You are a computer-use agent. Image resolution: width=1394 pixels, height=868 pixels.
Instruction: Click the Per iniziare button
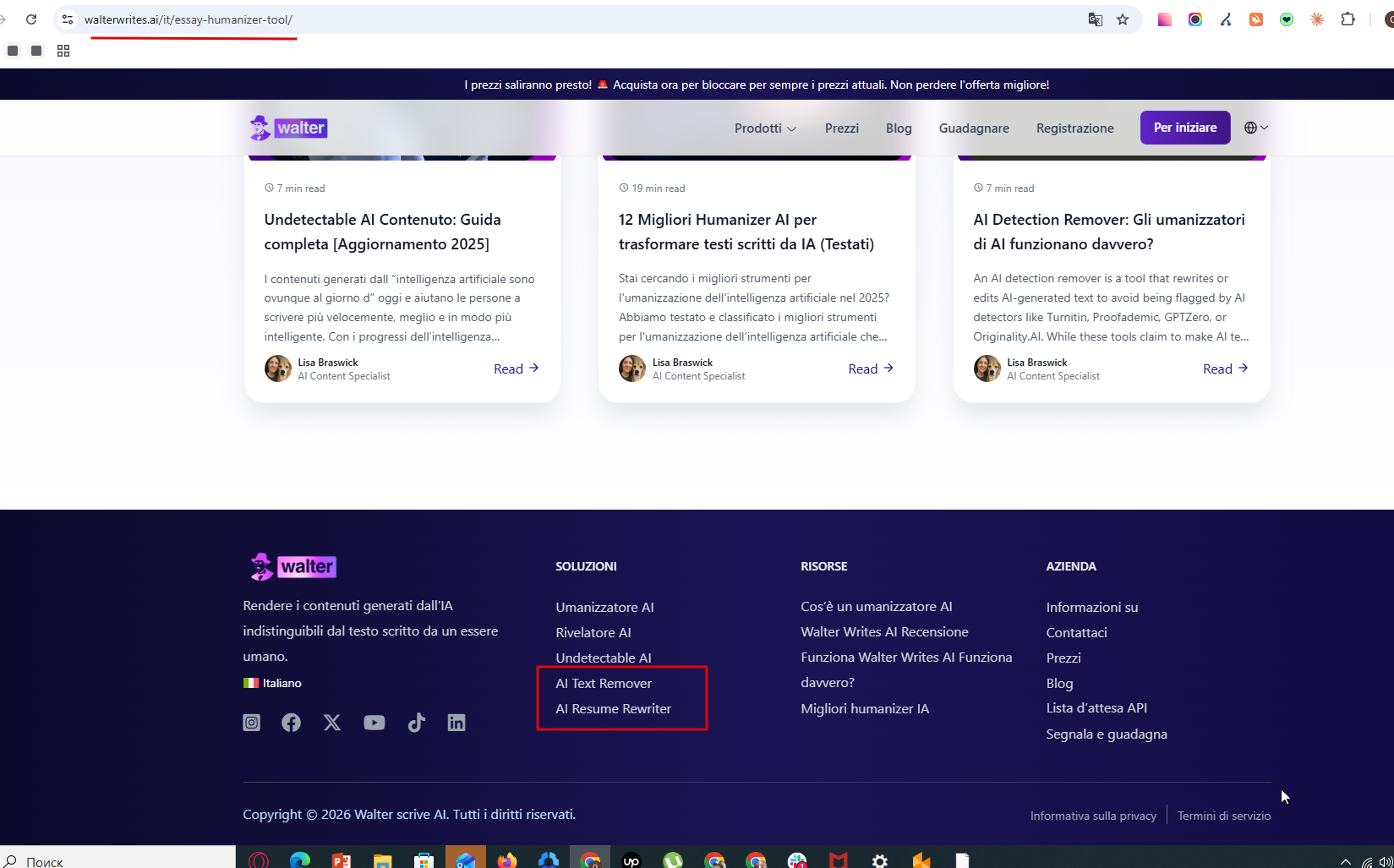click(x=1185, y=128)
